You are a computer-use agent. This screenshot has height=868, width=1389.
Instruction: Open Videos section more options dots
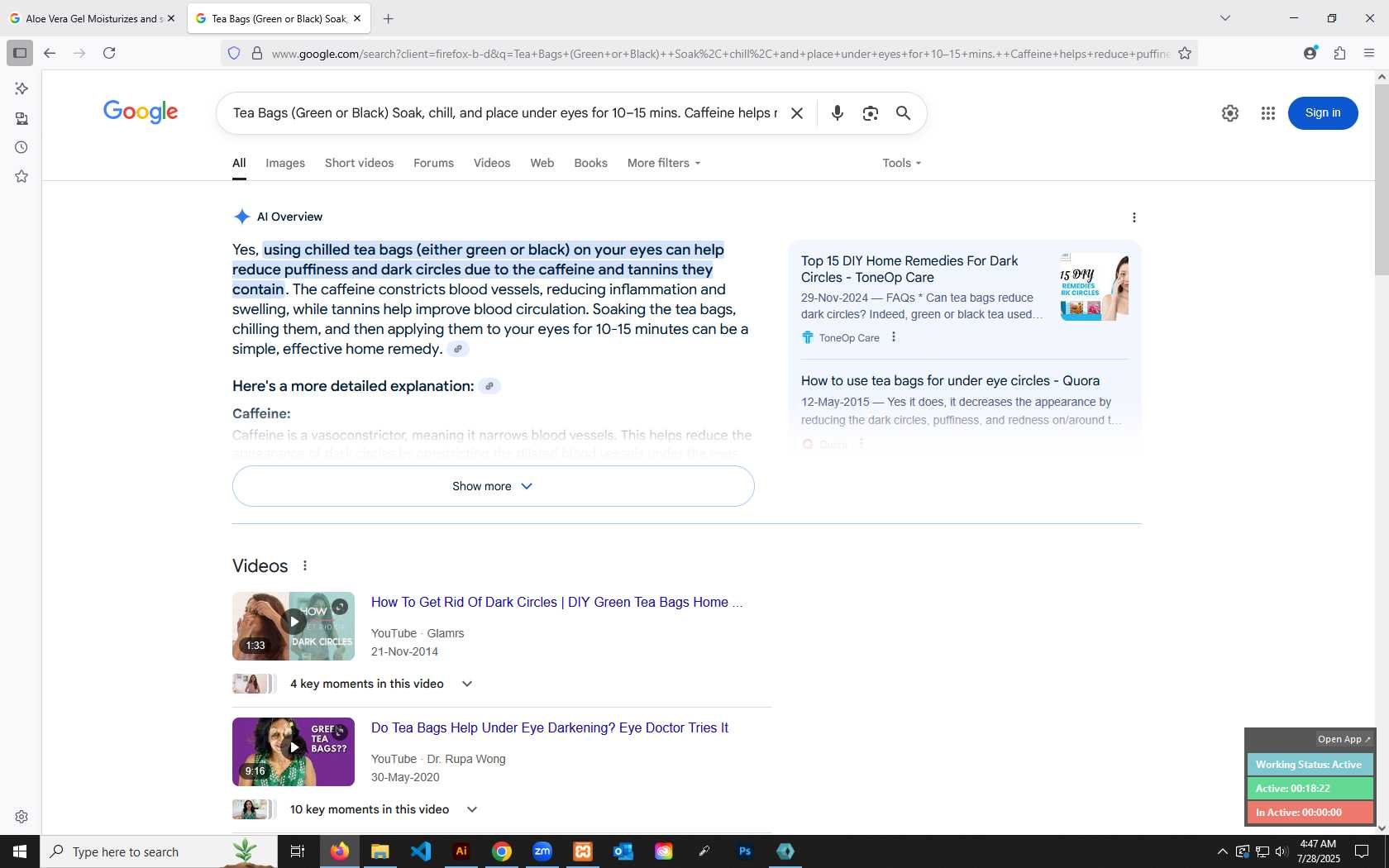click(305, 566)
